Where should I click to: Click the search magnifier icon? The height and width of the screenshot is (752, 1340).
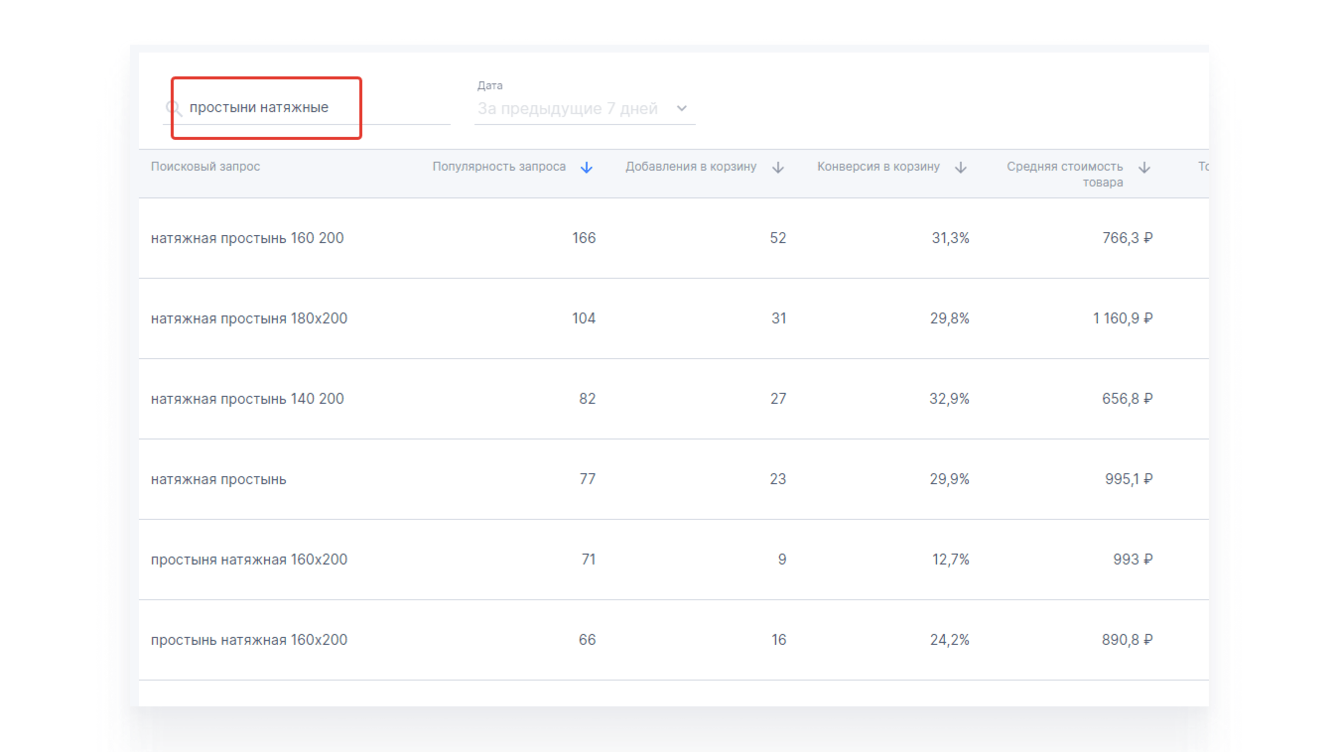point(174,108)
